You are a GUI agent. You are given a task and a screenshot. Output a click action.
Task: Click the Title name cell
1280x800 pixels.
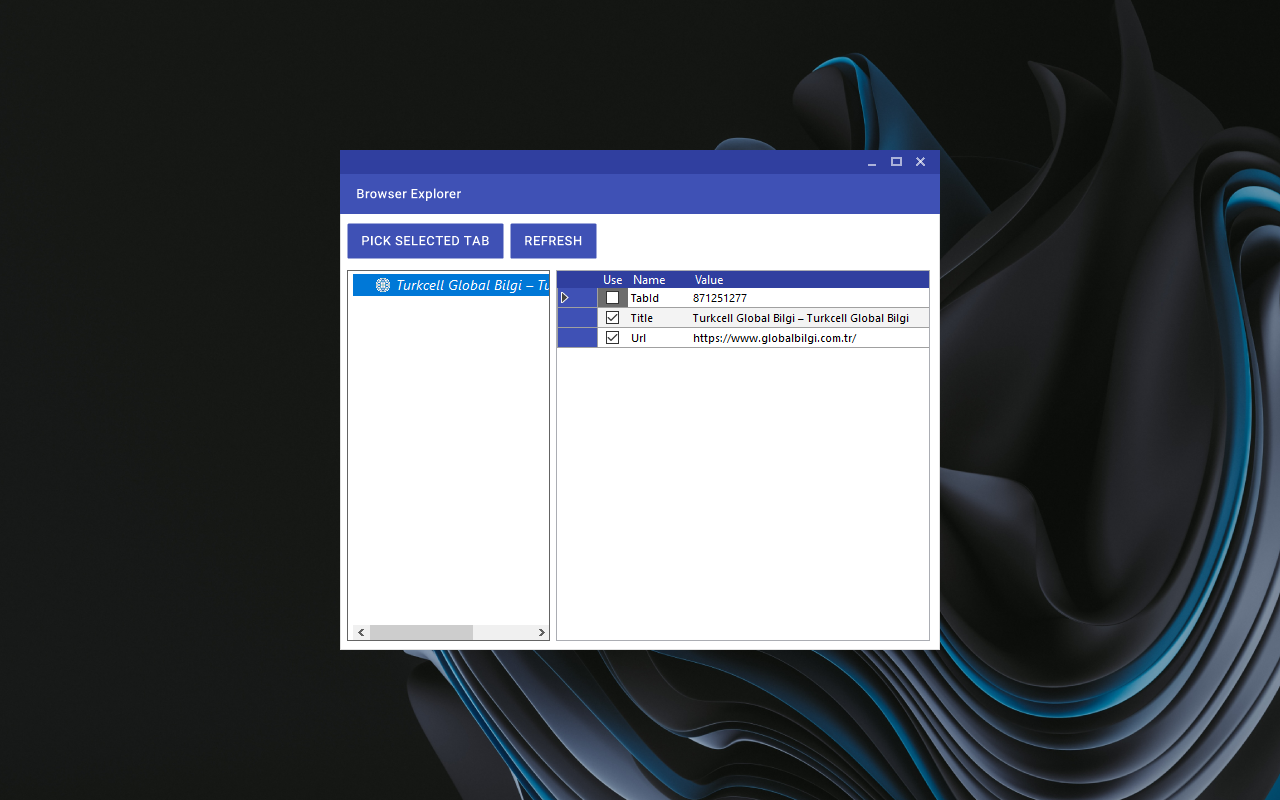[x=659, y=318]
